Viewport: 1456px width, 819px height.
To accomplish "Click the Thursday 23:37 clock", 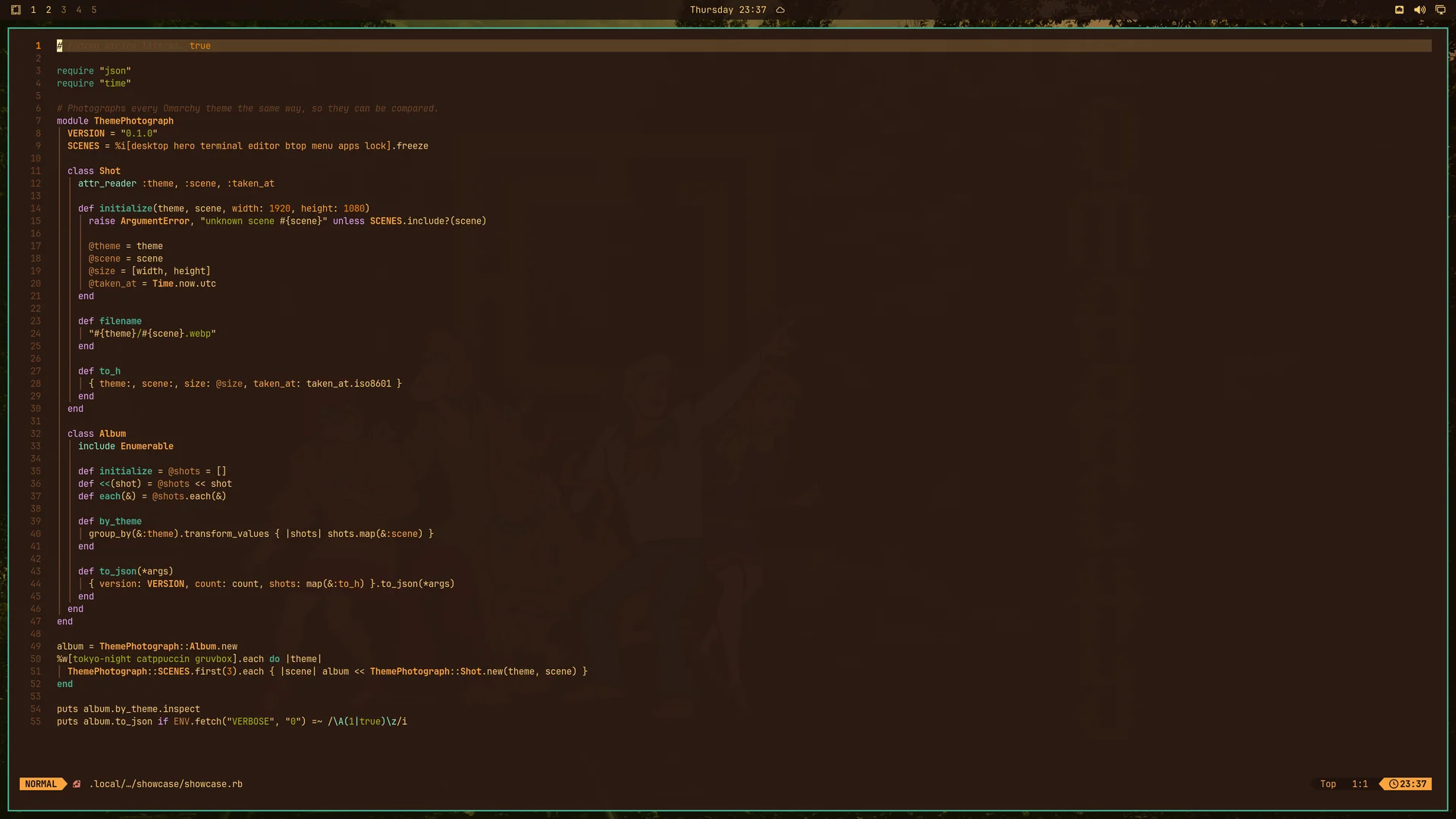I will [728, 10].
